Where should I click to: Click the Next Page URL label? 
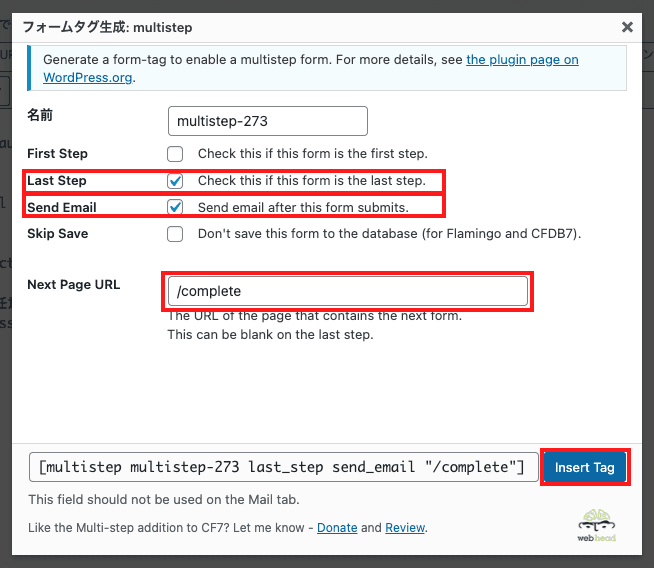(x=73, y=285)
